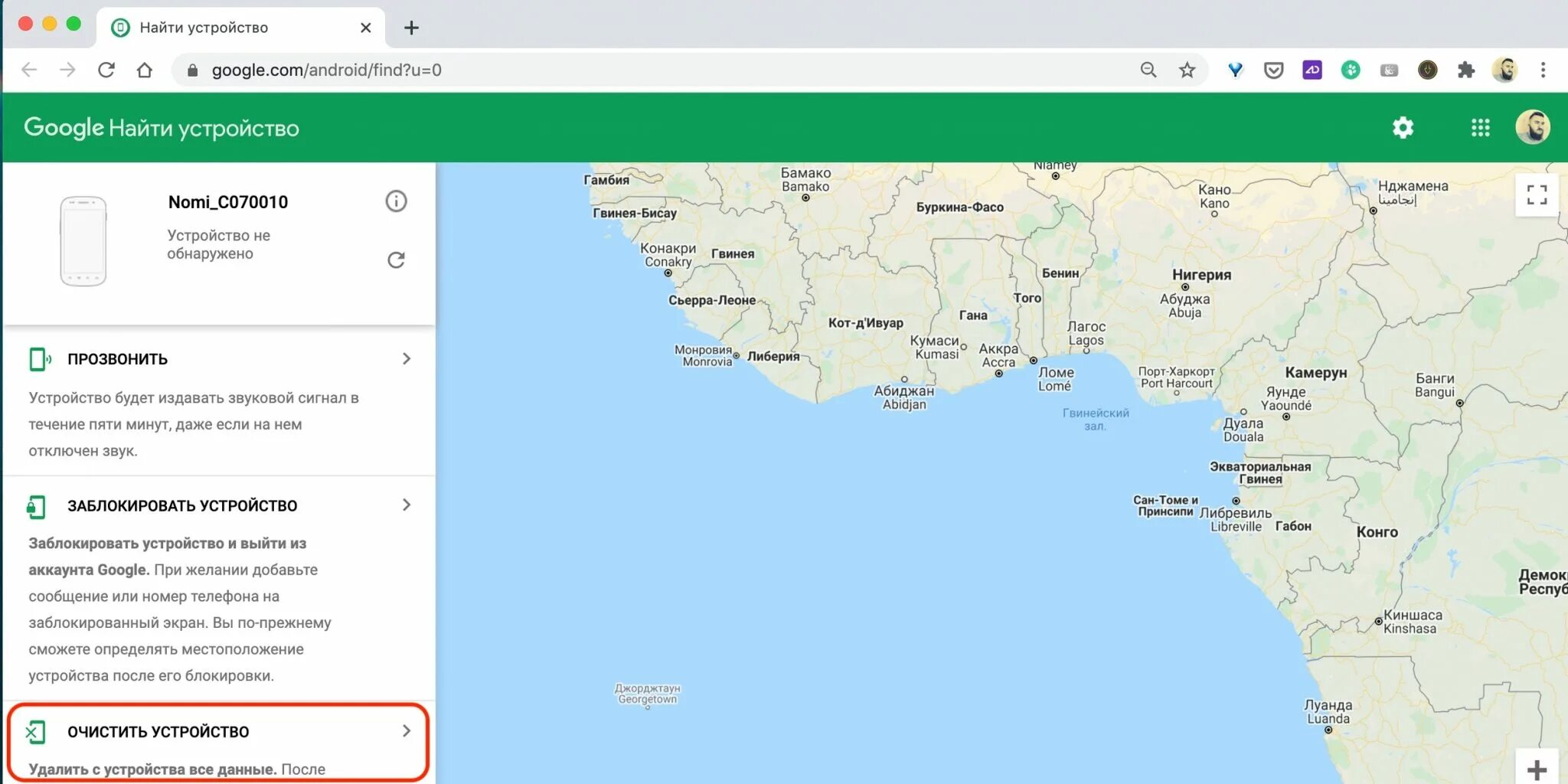
Task: Select the 'Найти устройство' browser tab
Action: pyautogui.click(x=240, y=28)
